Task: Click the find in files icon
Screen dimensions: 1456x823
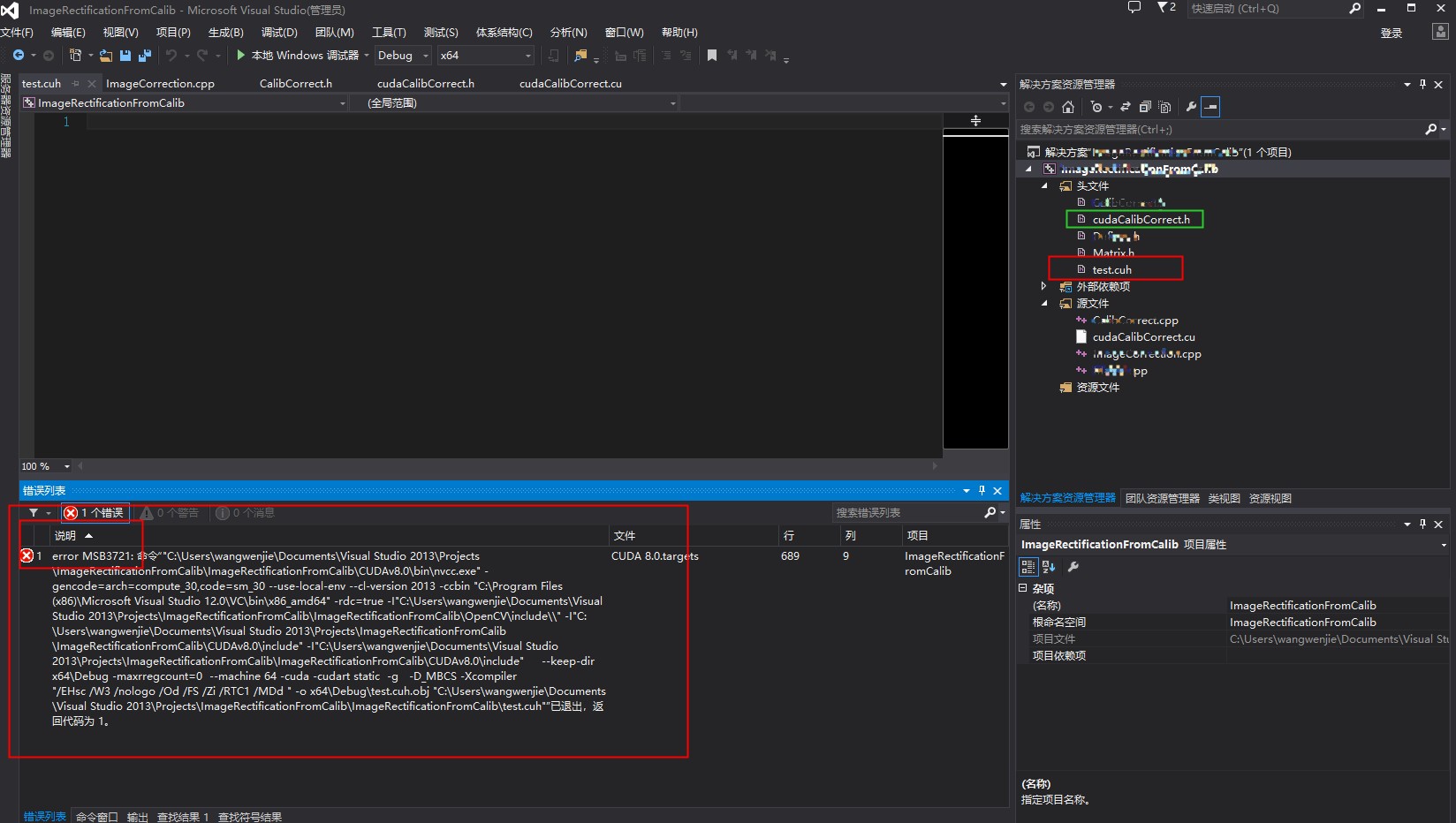Action: tap(580, 56)
